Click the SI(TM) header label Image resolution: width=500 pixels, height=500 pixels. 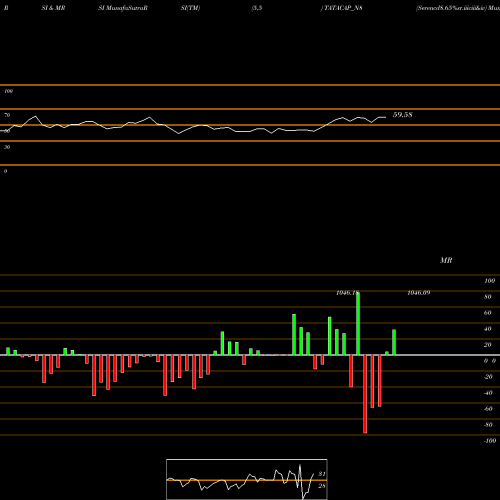tap(190, 8)
